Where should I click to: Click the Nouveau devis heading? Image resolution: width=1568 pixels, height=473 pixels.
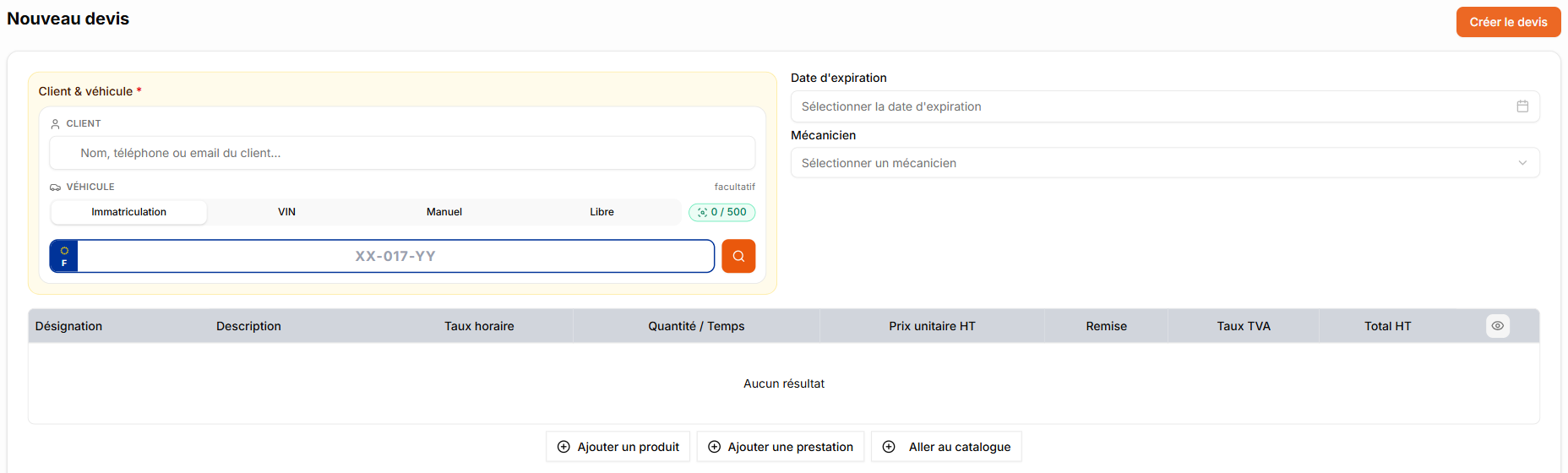(68, 19)
